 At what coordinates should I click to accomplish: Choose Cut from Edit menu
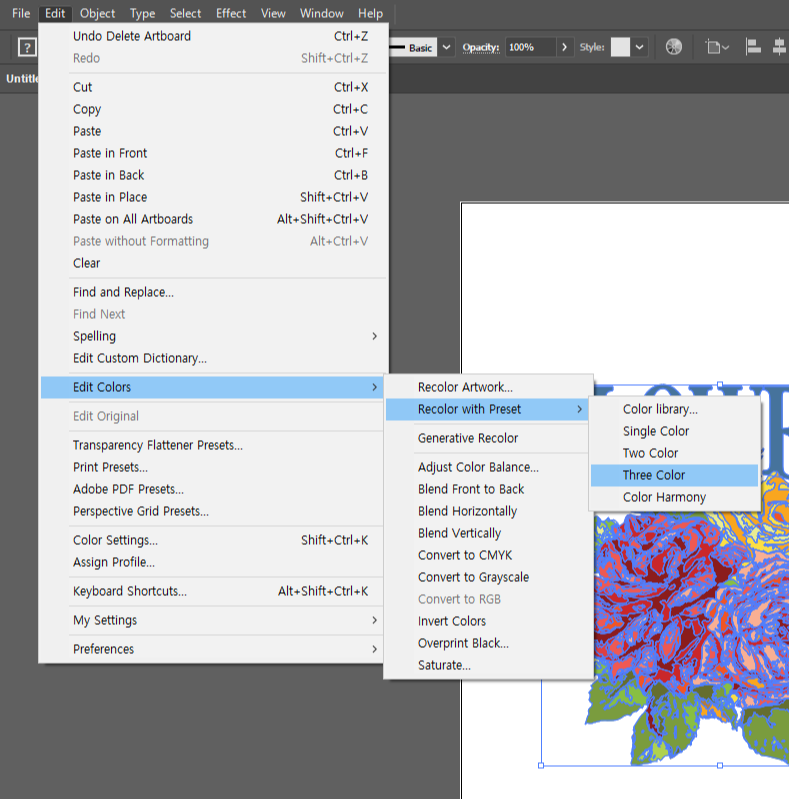click(x=212, y=87)
